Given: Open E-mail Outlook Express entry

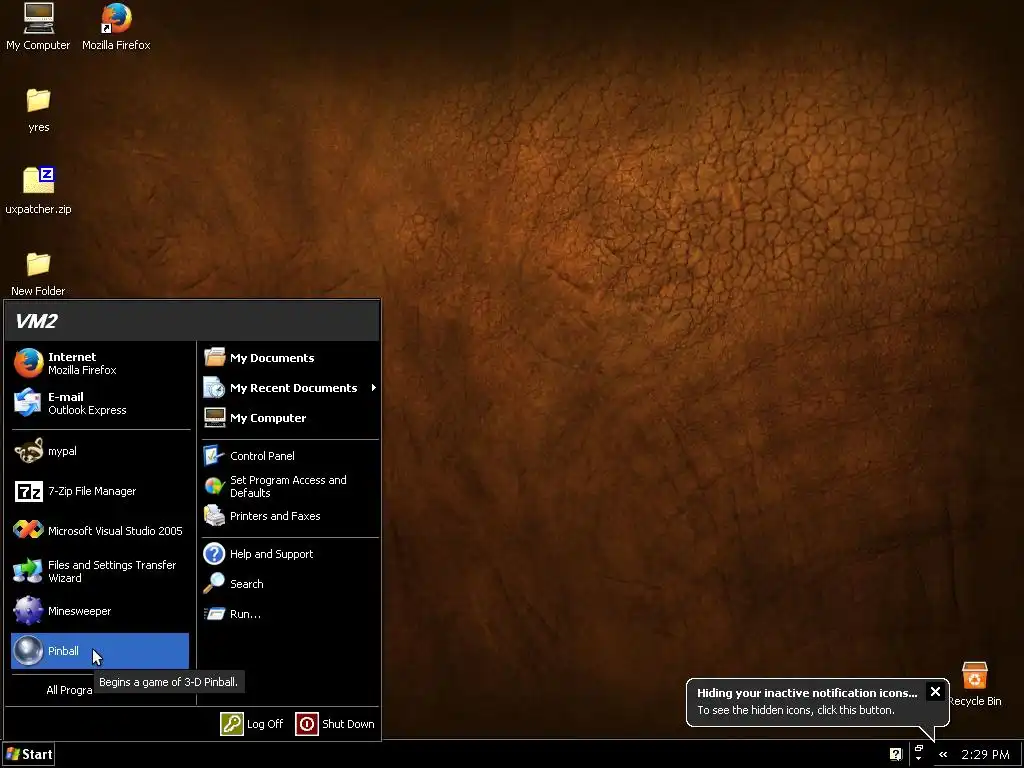Looking at the screenshot, I should coord(100,403).
